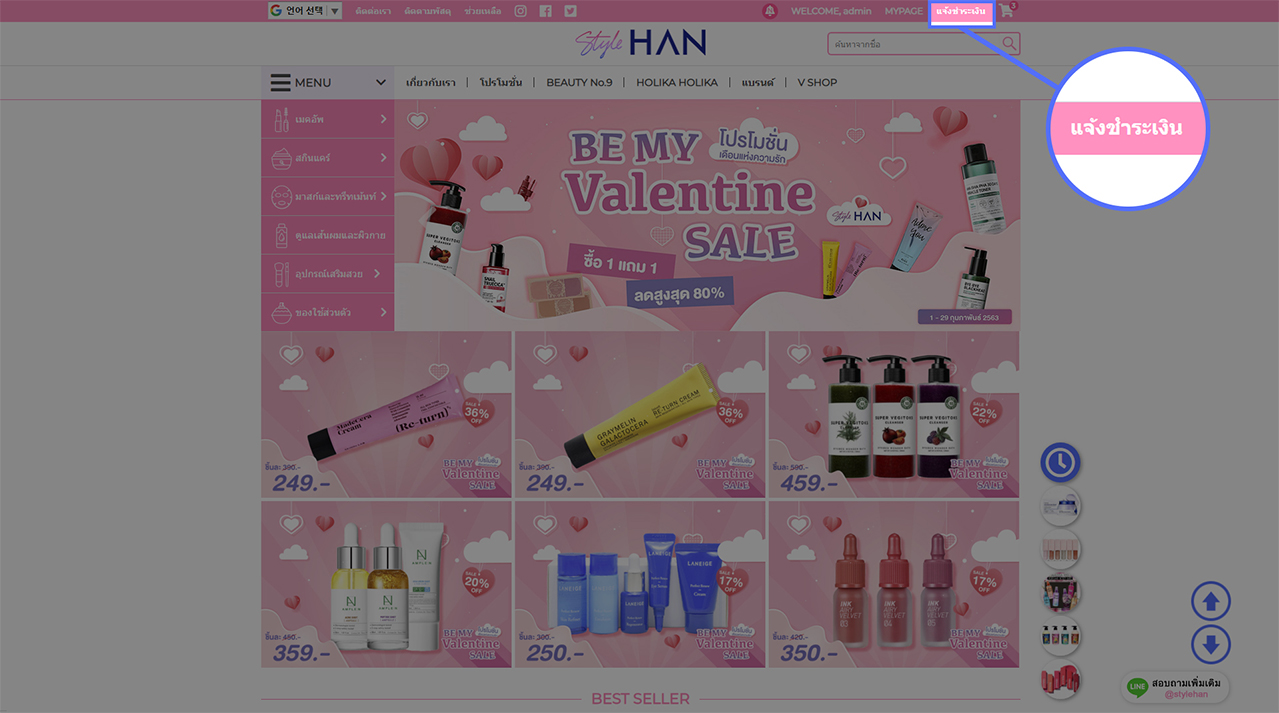This screenshot has height=713, width=1279.
Task: Click the ดูแลเส้นผมและผิวกาย category label
Action: click(x=341, y=235)
